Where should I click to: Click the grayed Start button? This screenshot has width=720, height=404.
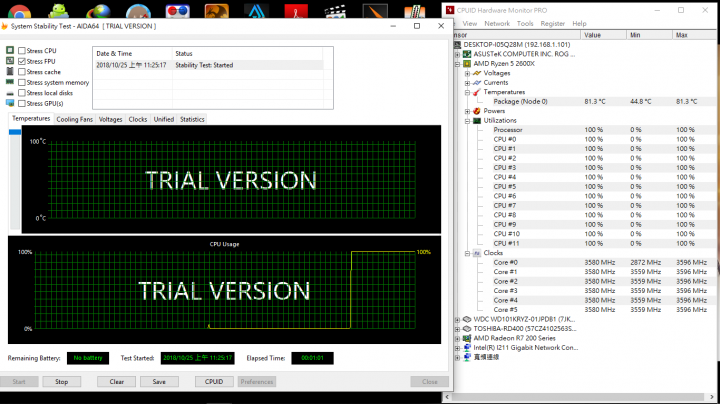click(19, 382)
